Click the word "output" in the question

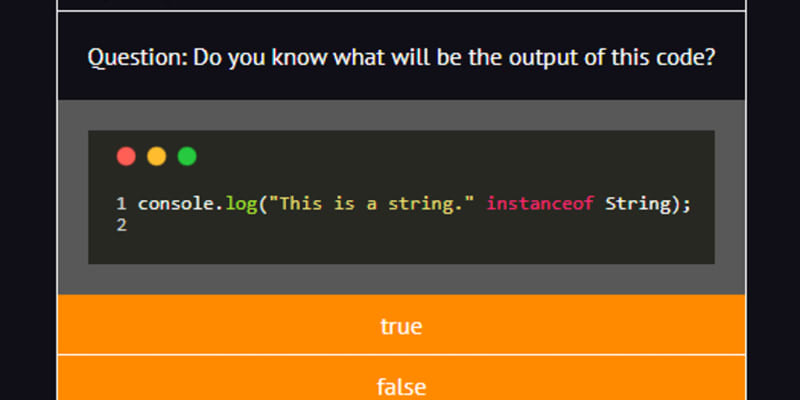(536, 57)
